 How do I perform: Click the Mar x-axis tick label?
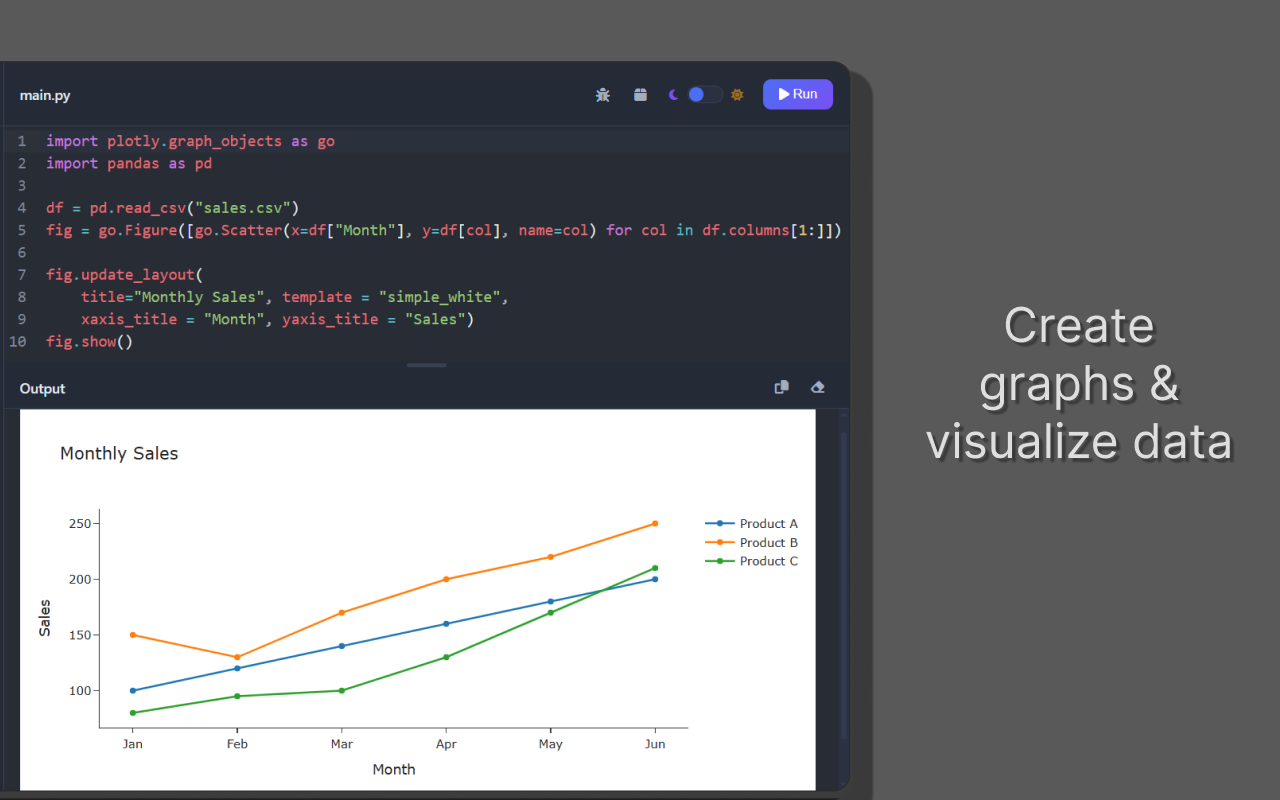coord(342,744)
